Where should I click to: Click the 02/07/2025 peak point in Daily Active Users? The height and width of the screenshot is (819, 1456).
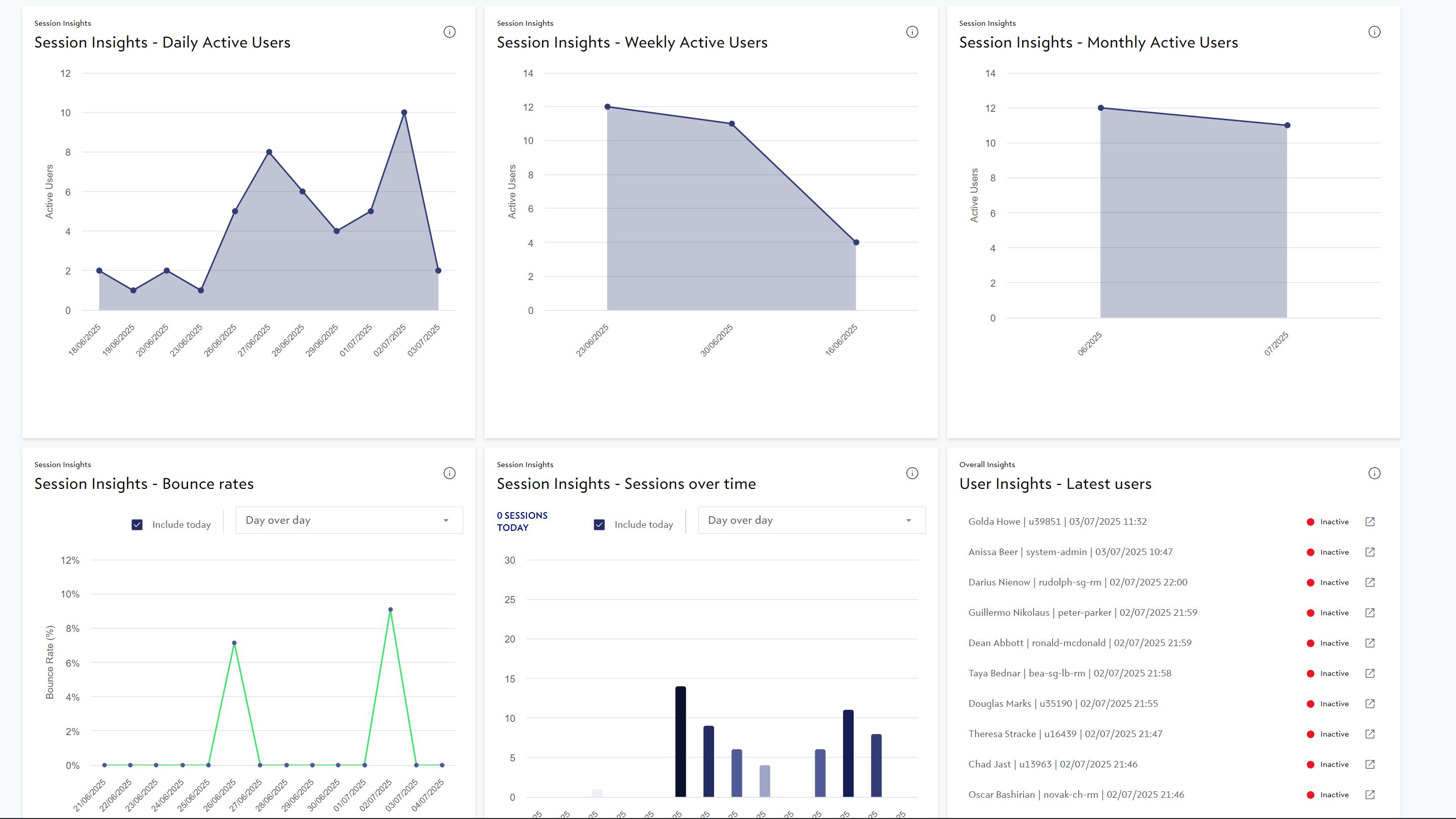click(404, 112)
